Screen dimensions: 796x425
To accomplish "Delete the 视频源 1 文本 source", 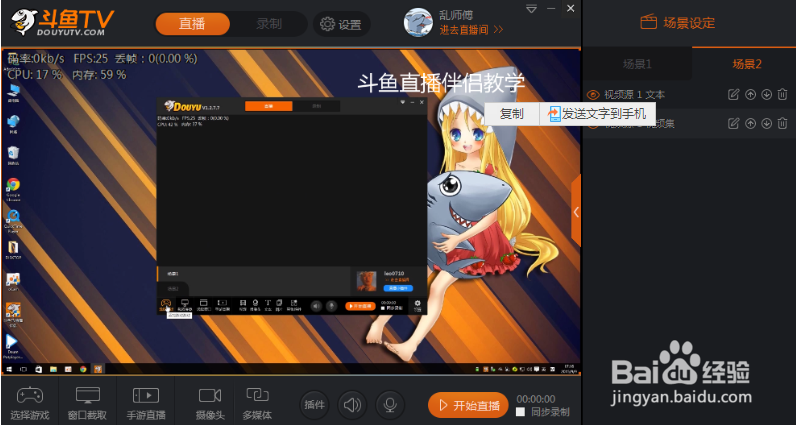I will [783, 94].
